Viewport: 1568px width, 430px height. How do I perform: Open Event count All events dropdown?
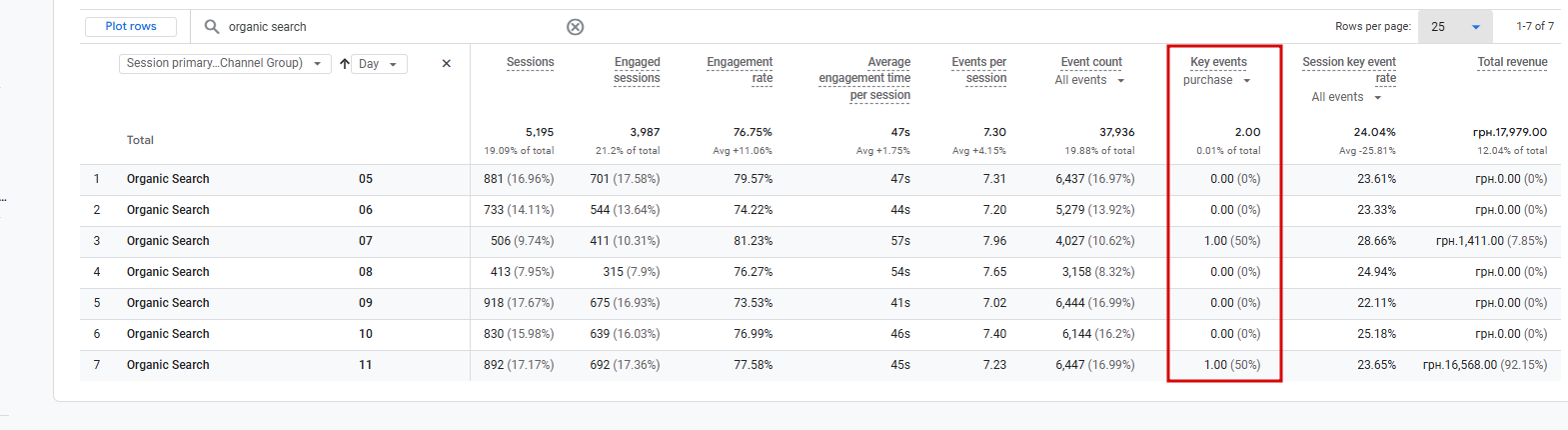click(x=1089, y=81)
